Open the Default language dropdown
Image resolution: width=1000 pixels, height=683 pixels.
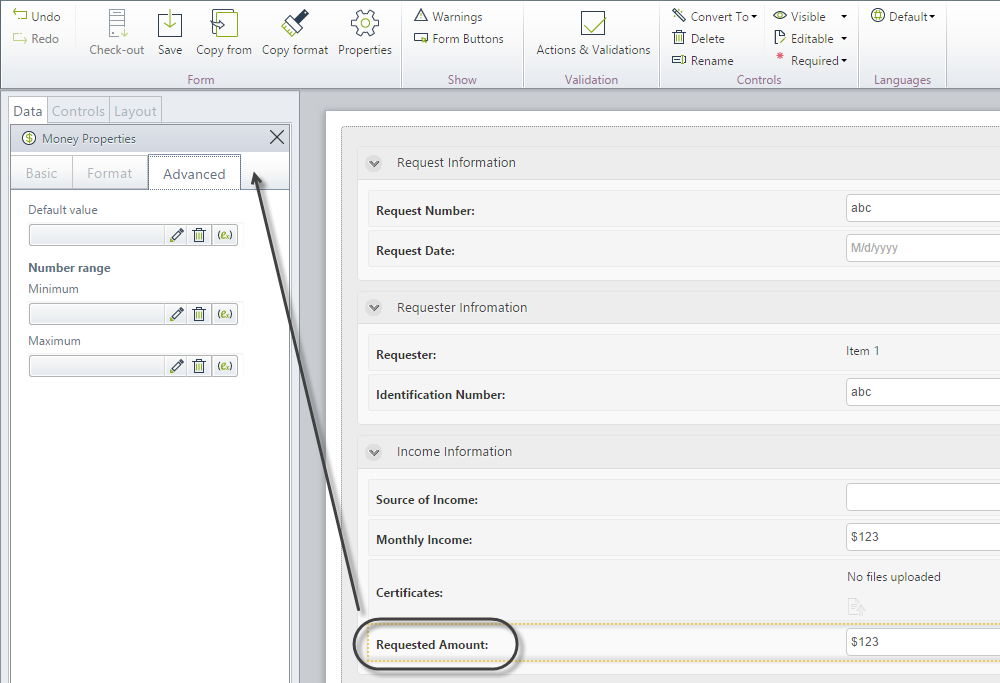coord(903,16)
